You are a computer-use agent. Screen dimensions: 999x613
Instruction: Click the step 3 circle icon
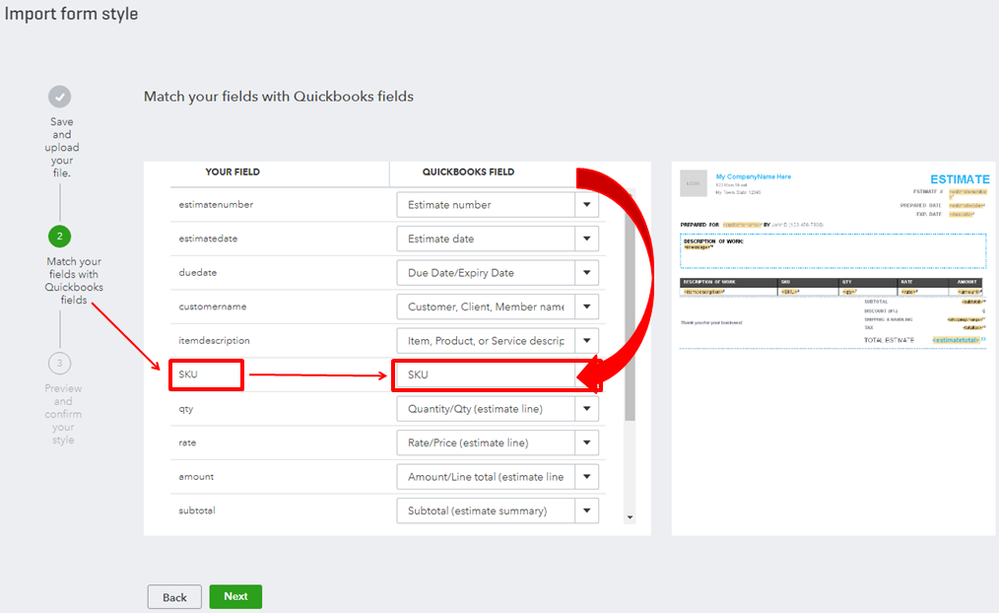60,363
